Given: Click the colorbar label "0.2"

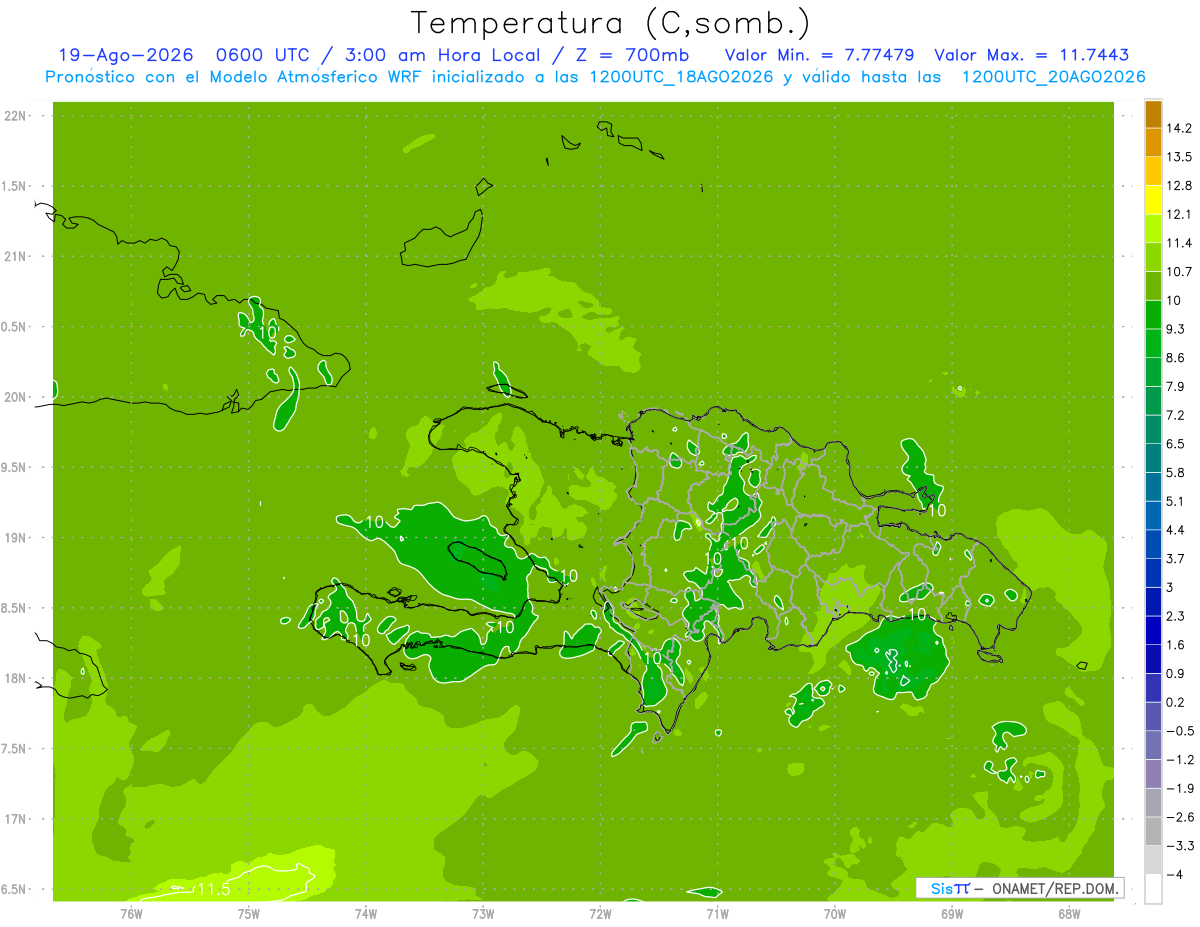Looking at the screenshot, I should click(1177, 703).
